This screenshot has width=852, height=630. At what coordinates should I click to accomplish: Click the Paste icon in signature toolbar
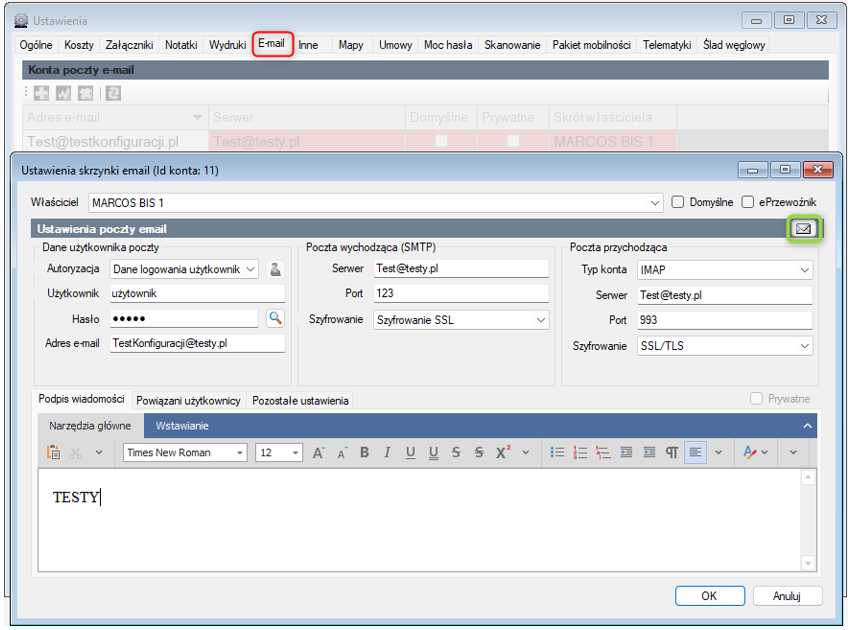[53, 452]
